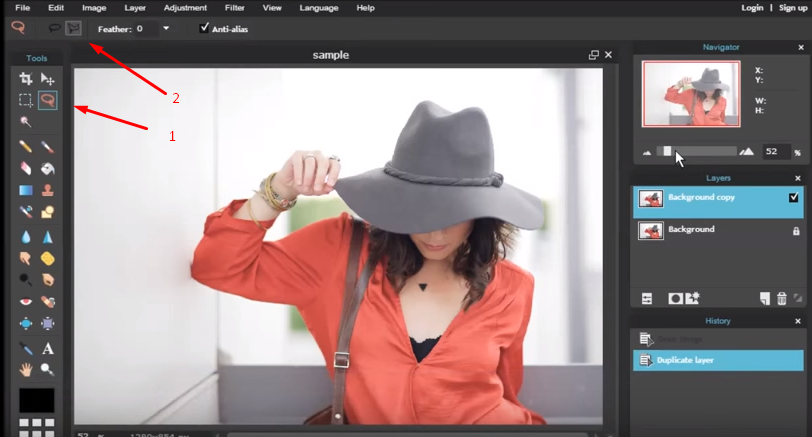
Task: Open the Feather value dropdown arrow
Action: coord(166,28)
